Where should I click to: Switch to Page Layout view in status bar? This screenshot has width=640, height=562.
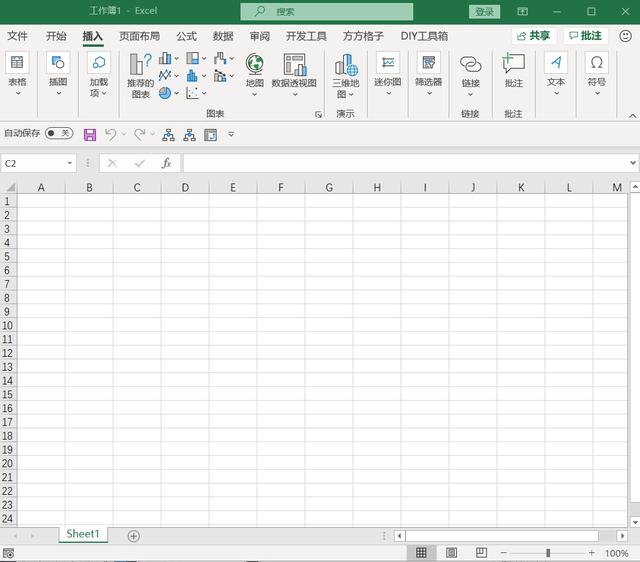[451, 553]
